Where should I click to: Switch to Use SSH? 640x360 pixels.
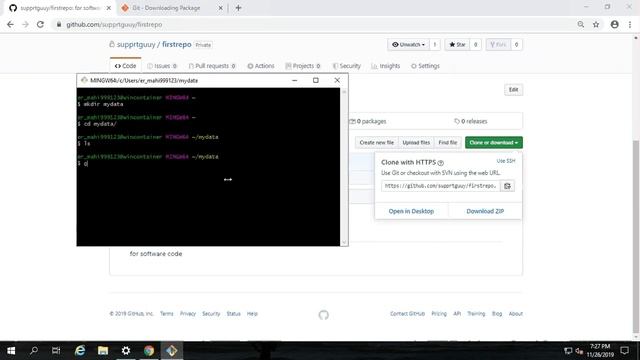pos(506,161)
